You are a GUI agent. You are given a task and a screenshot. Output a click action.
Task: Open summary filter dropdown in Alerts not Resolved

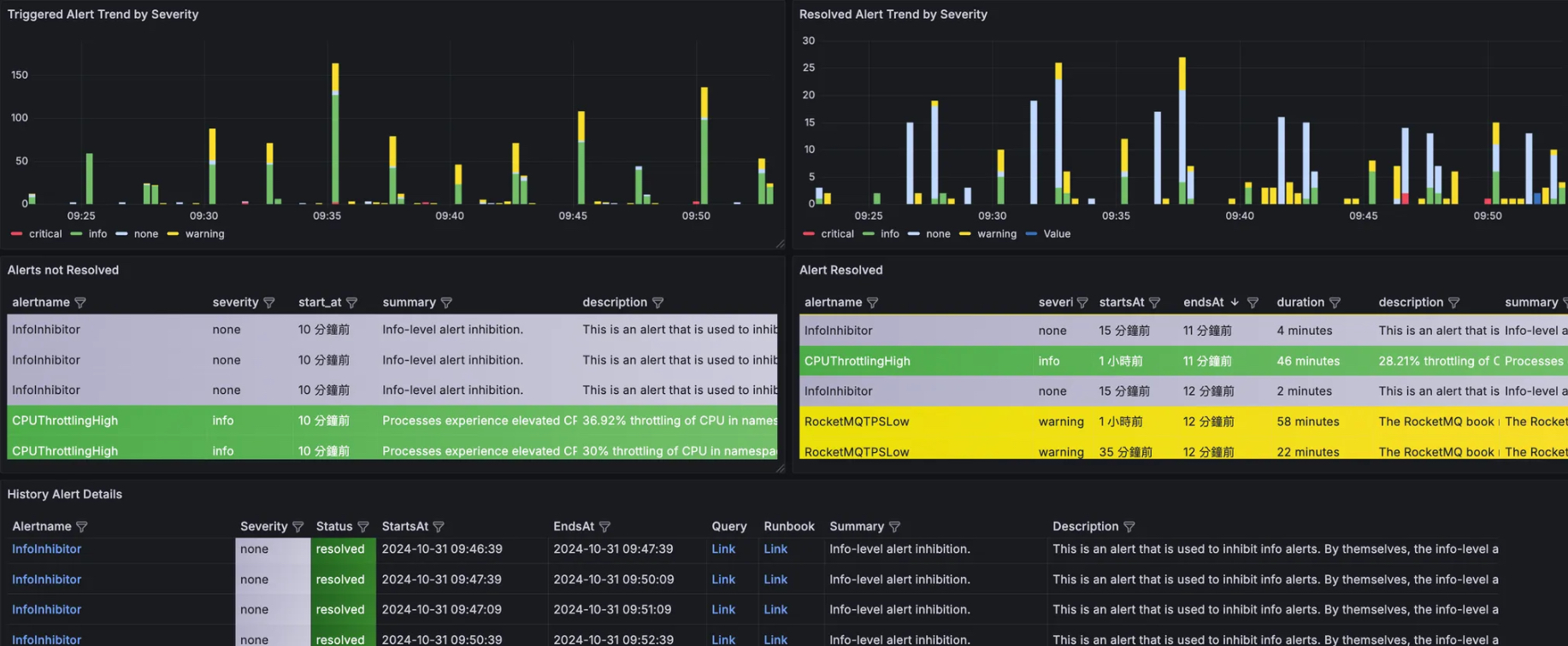446,302
